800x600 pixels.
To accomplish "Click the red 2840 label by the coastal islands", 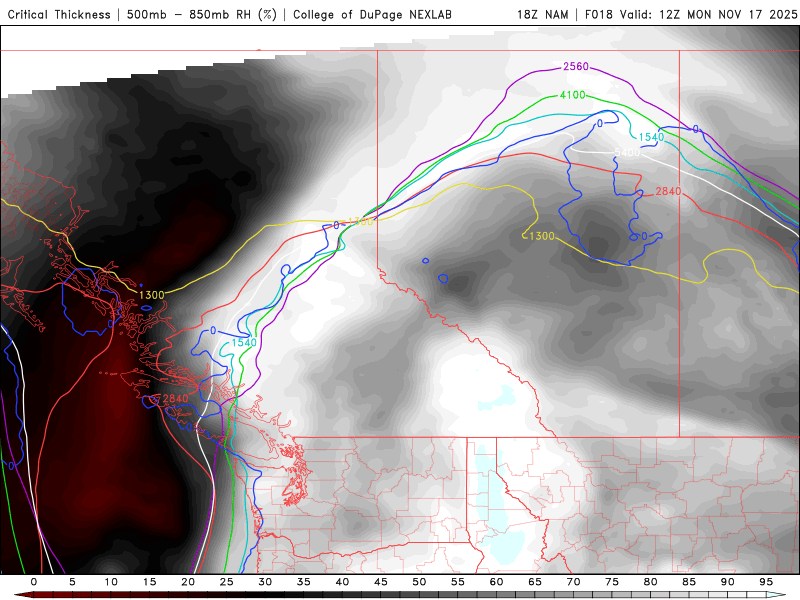I will click(176, 398).
